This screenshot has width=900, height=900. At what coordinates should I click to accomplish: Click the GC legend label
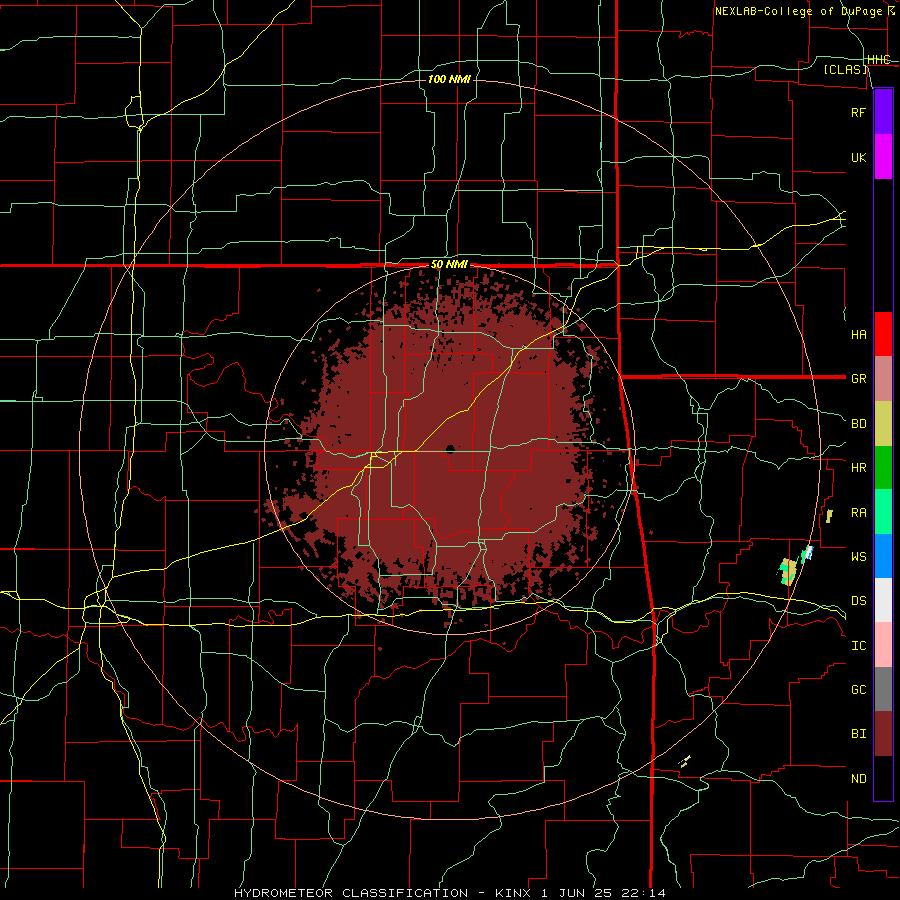click(858, 690)
